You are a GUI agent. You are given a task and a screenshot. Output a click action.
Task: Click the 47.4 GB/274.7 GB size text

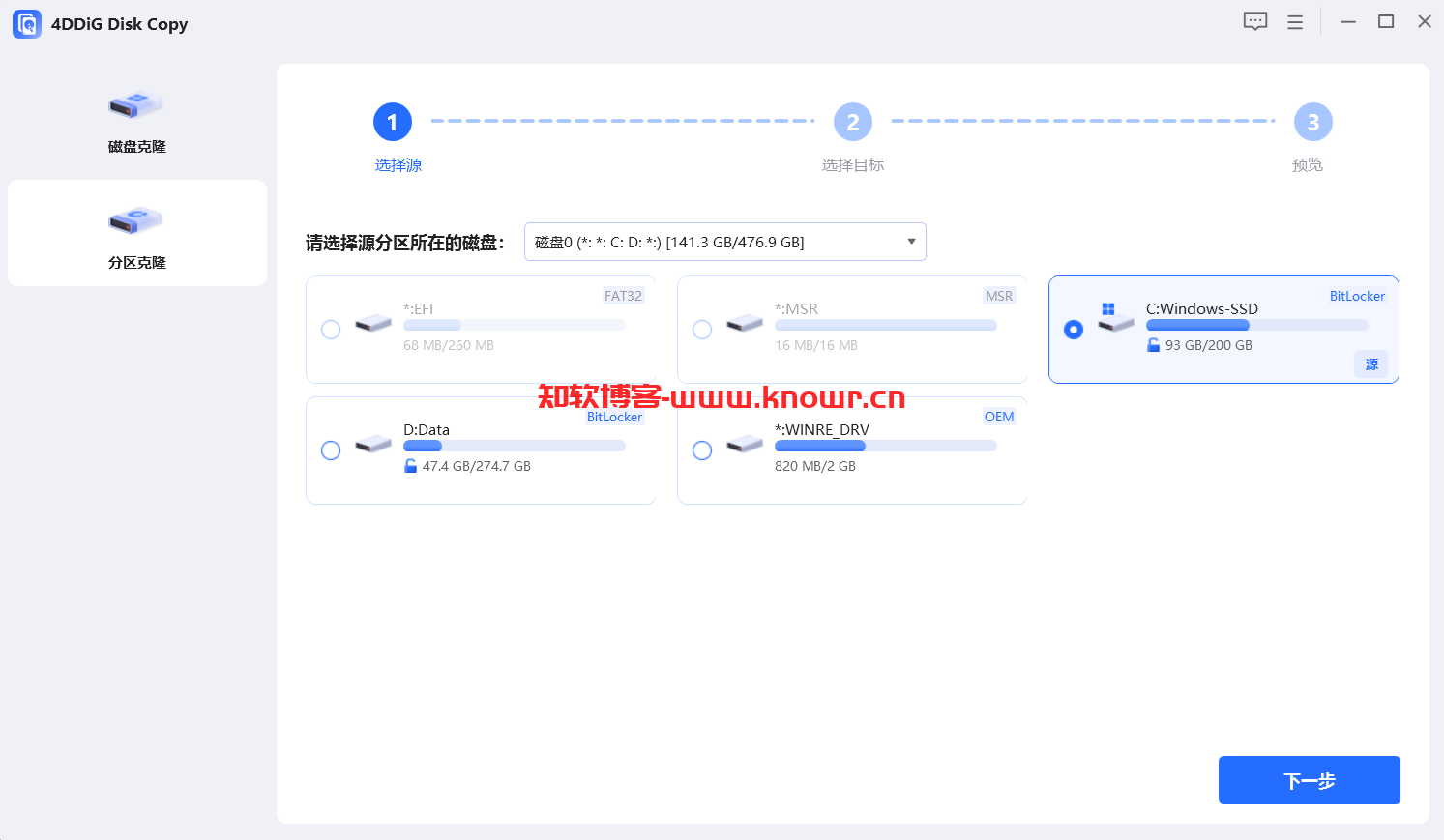pos(477,466)
